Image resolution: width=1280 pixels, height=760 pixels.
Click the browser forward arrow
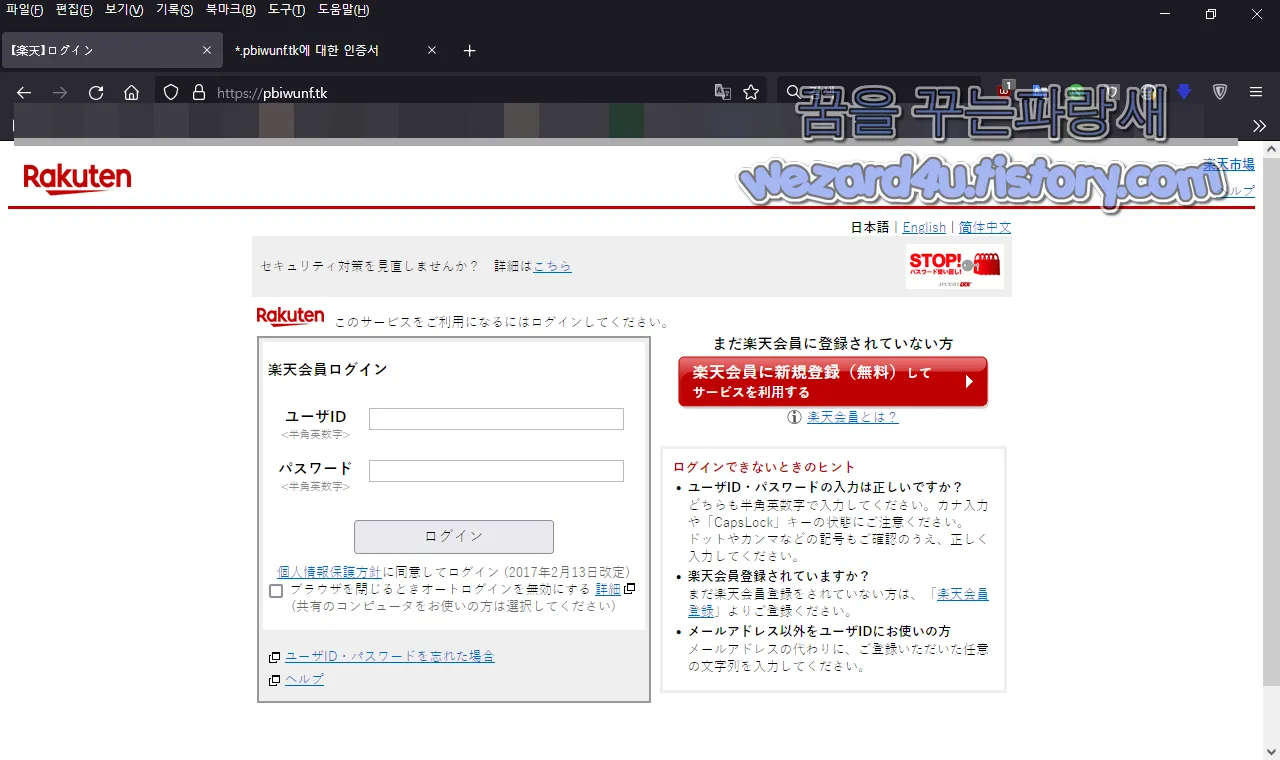pos(60,92)
